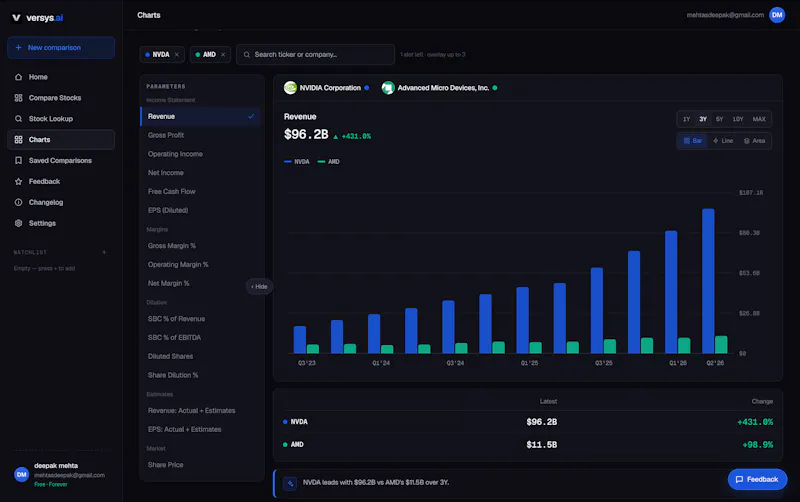Viewport: 800px width, 502px height.
Task: Click the Stock Lookup magnifier icon
Action: (x=18, y=119)
